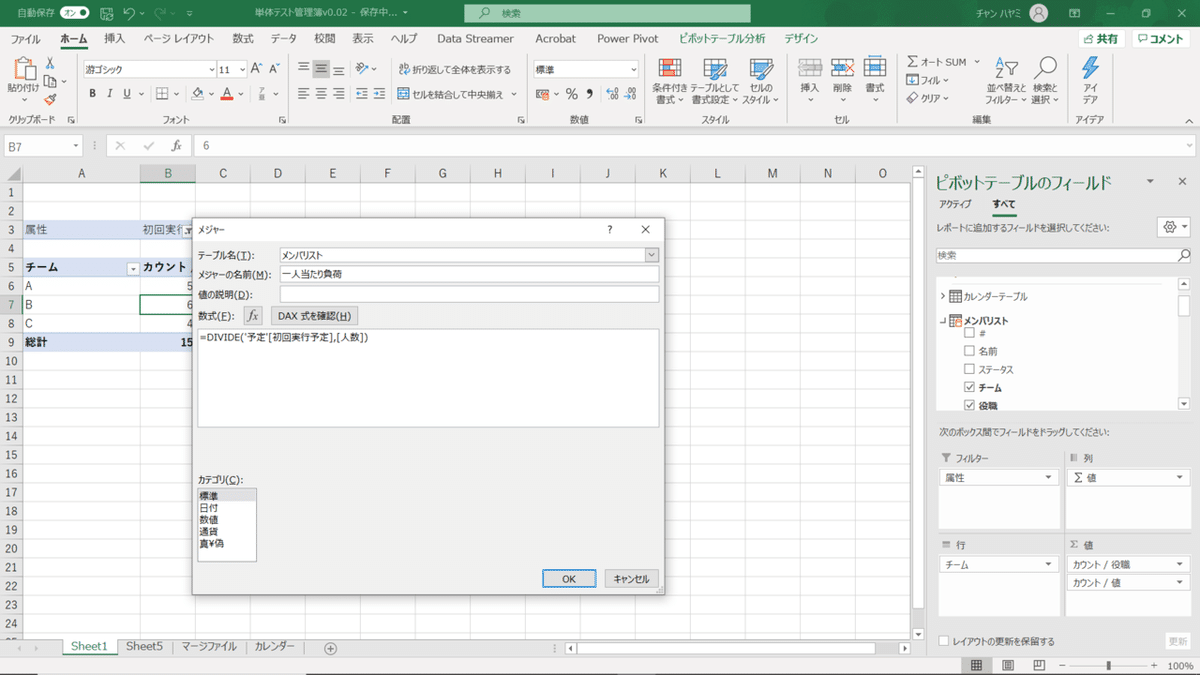Image resolution: width=1200 pixels, height=675 pixels.
Task: Click the Cut scissors icon
Action: click(49, 63)
